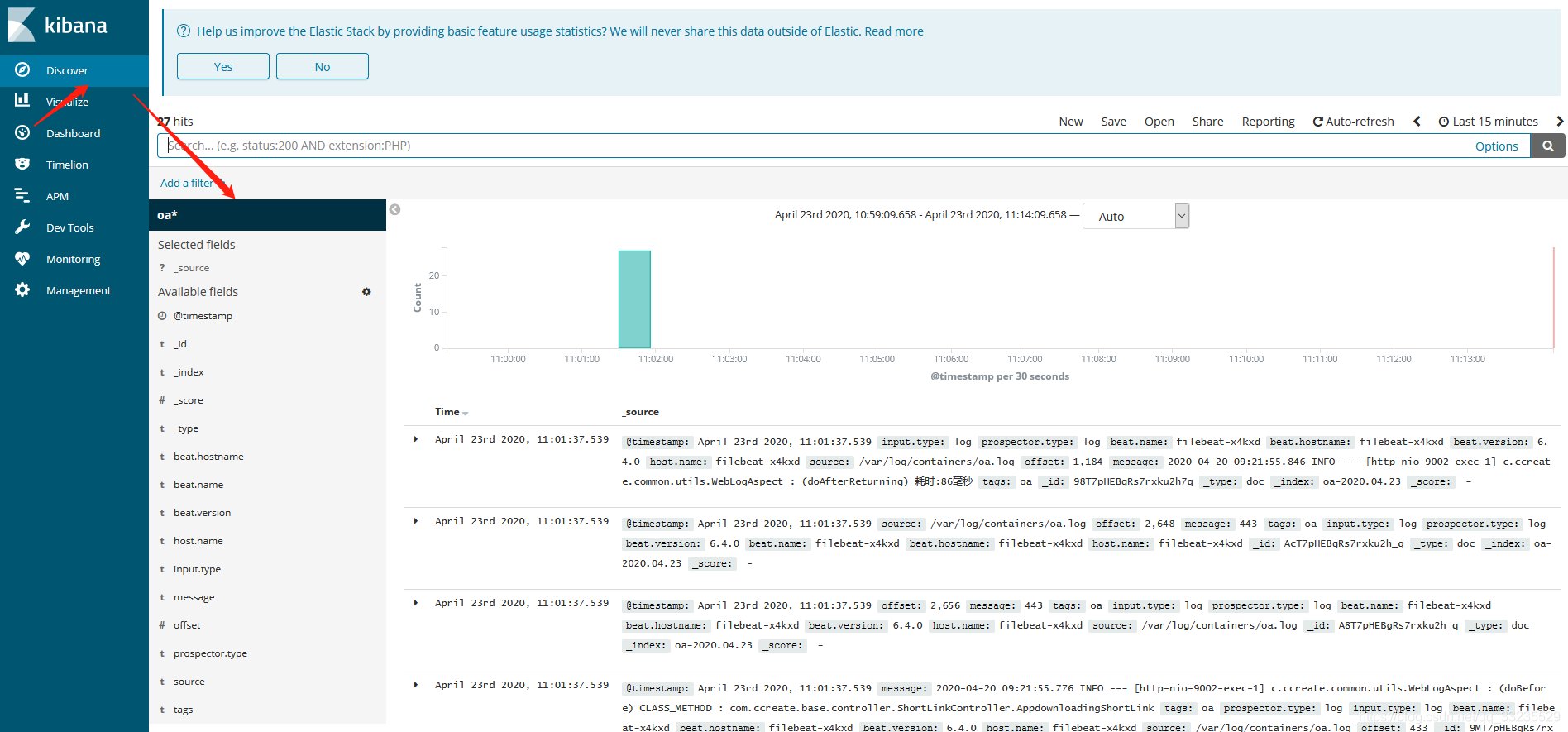The width and height of the screenshot is (1568, 732).
Task: Click the Timelion mask icon
Action: (22, 164)
